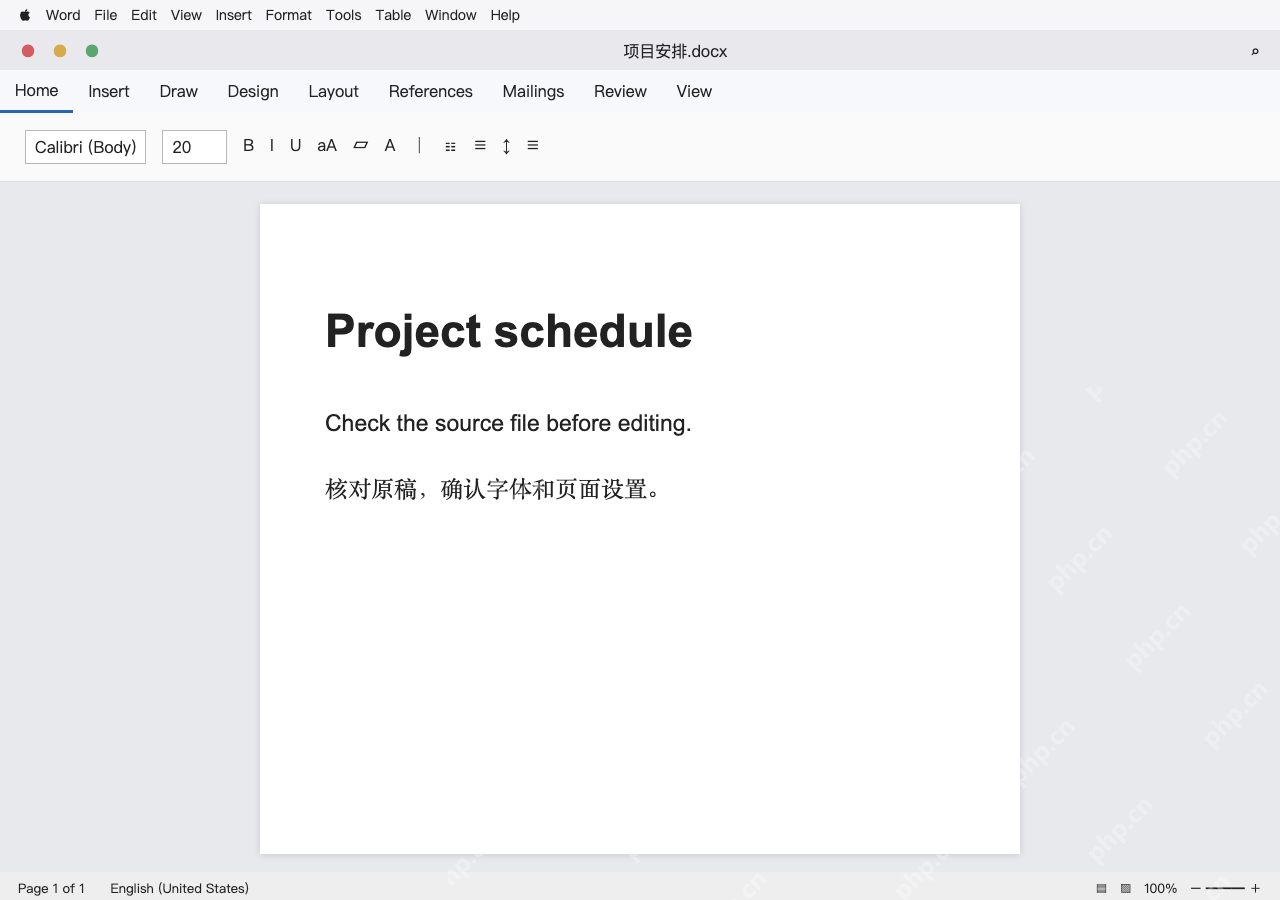Switch to the Design ribbon tab
This screenshot has width=1280, height=900.
pyautogui.click(x=253, y=91)
